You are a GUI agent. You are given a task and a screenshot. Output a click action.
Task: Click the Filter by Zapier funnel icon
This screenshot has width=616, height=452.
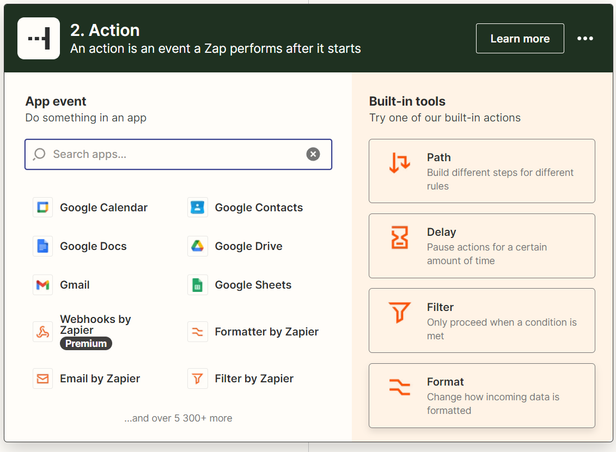click(x=197, y=379)
